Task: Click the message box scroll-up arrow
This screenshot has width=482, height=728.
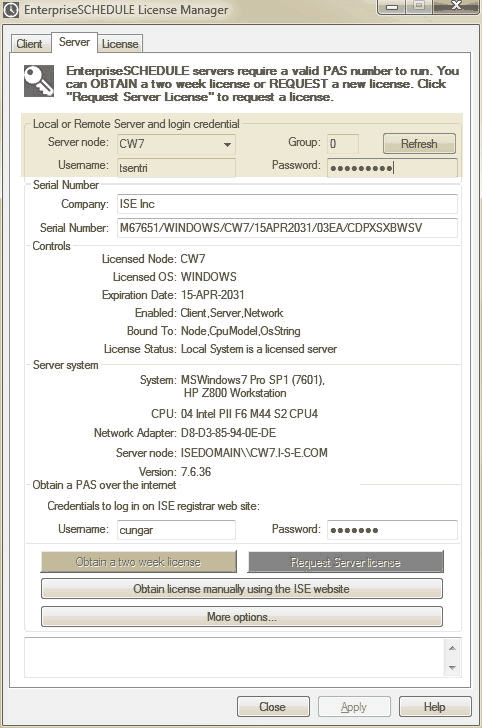Action: [452, 648]
